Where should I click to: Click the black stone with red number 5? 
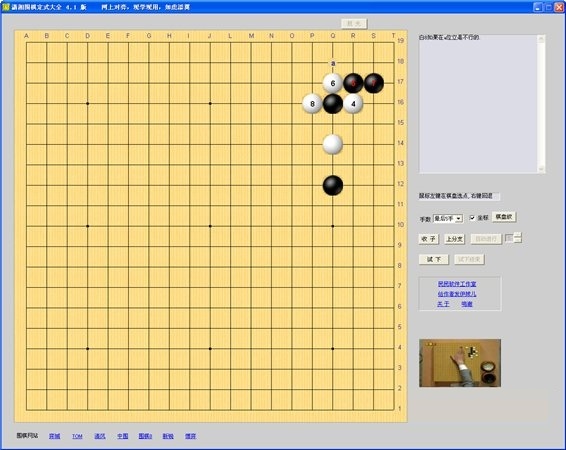(x=353, y=83)
